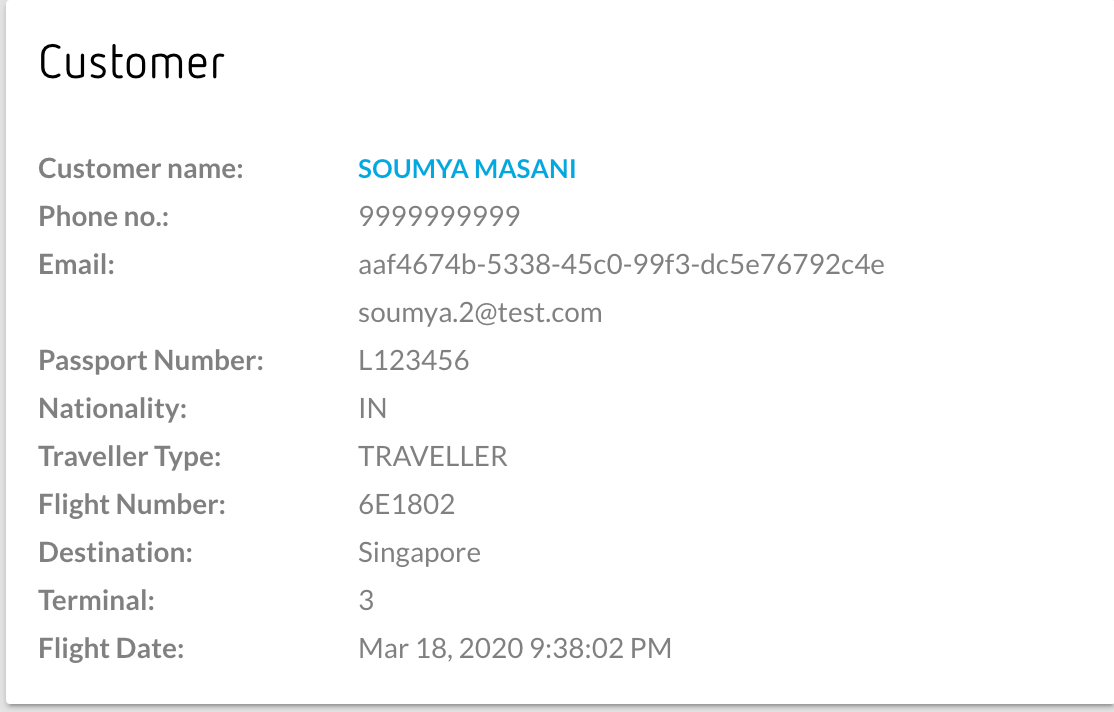1114x712 pixels.
Task: Click the terminal value 3
Action: coord(366,601)
